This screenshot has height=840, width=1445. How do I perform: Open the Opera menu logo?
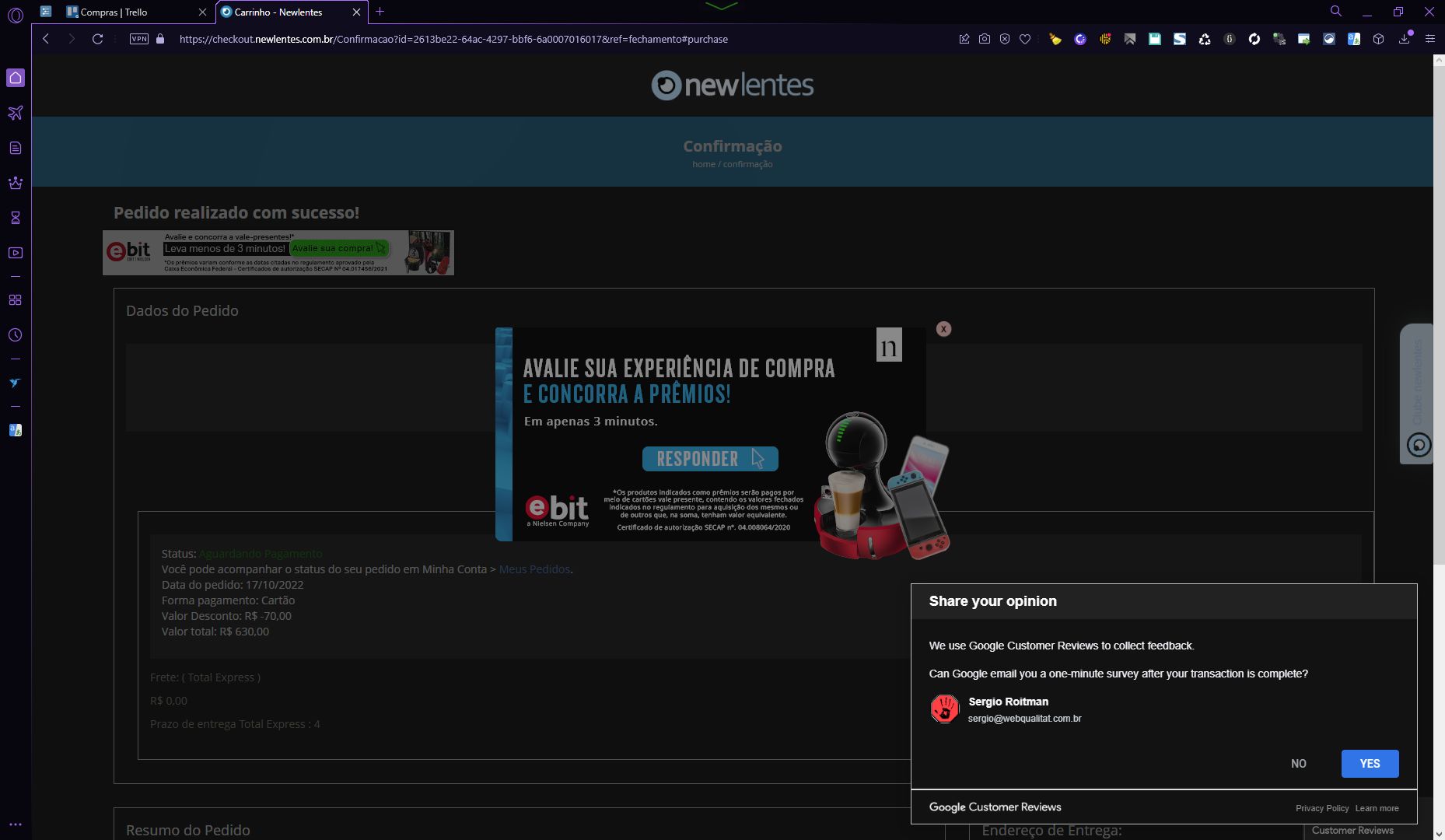click(x=15, y=15)
